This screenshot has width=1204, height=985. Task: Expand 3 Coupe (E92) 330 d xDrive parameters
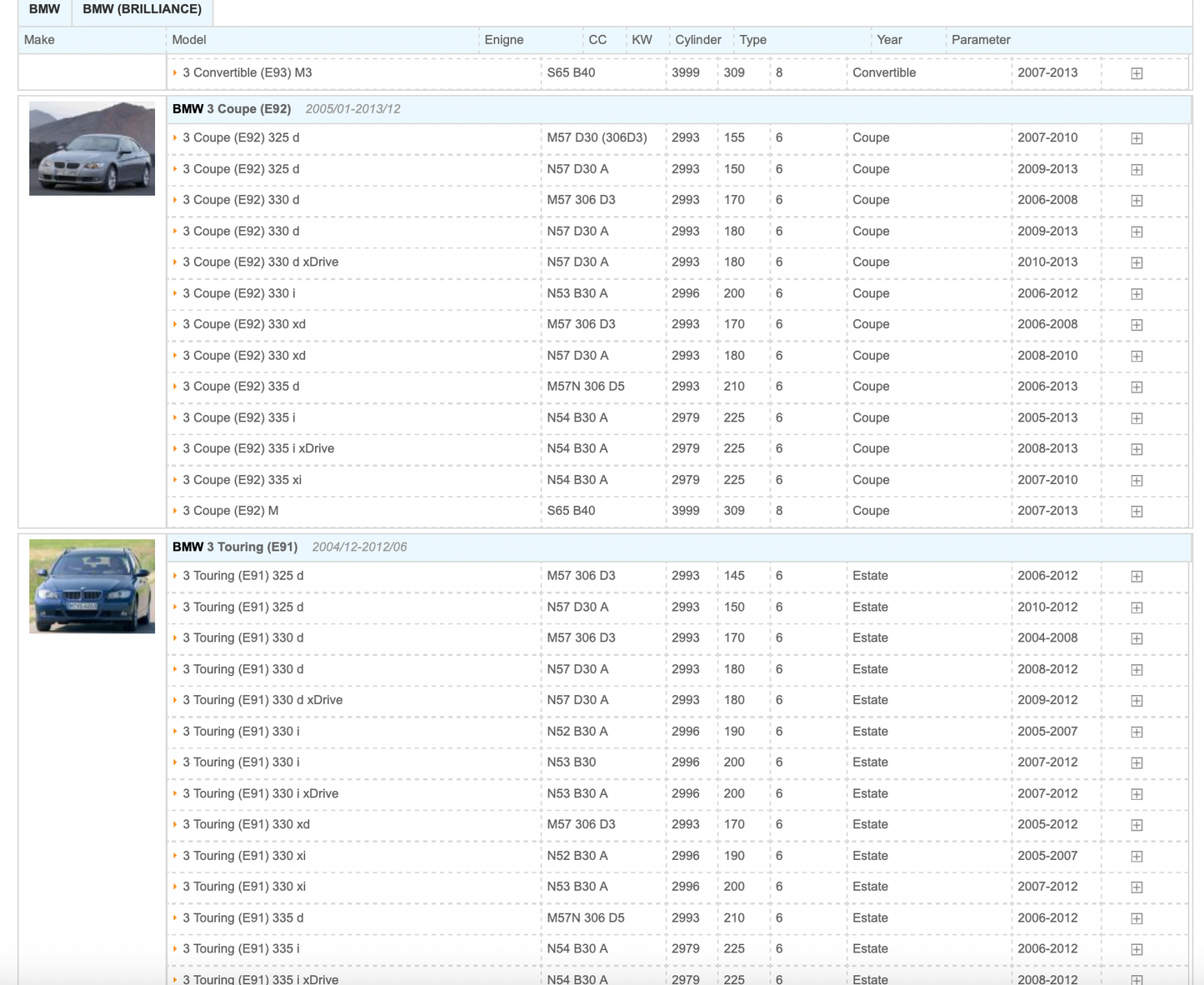pyautogui.click(x=1137, y=262)
